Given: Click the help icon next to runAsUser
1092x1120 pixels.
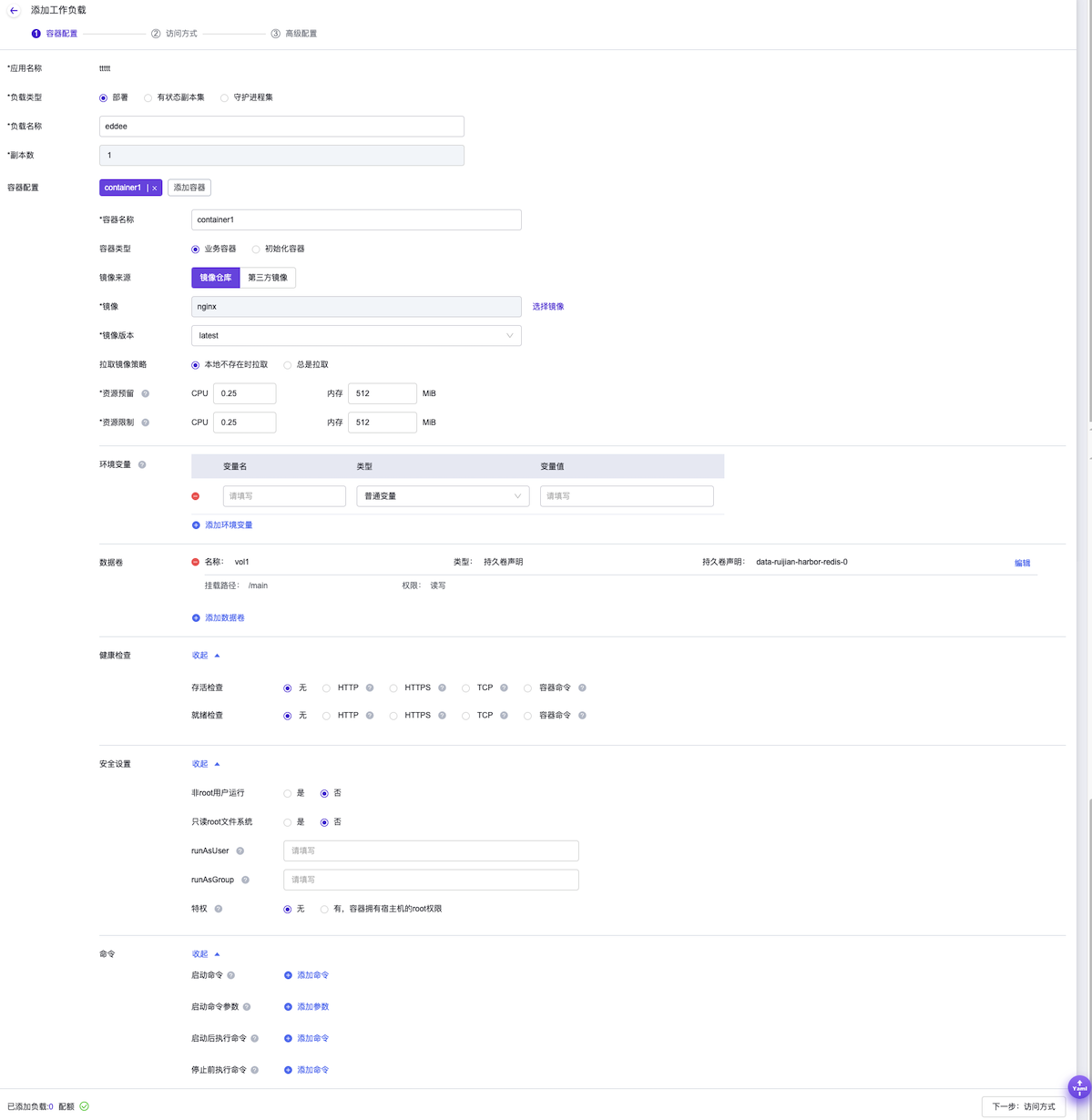Looking at the screenshot, I should coord(240,851).
